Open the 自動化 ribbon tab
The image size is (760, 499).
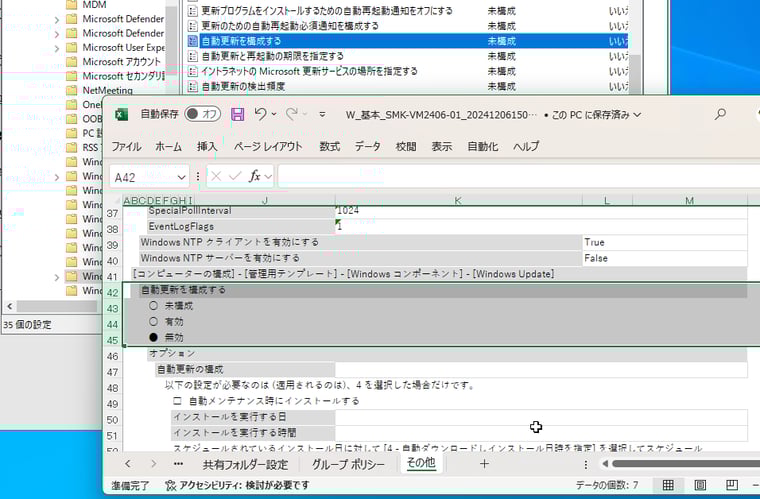(x=483, y=146)
